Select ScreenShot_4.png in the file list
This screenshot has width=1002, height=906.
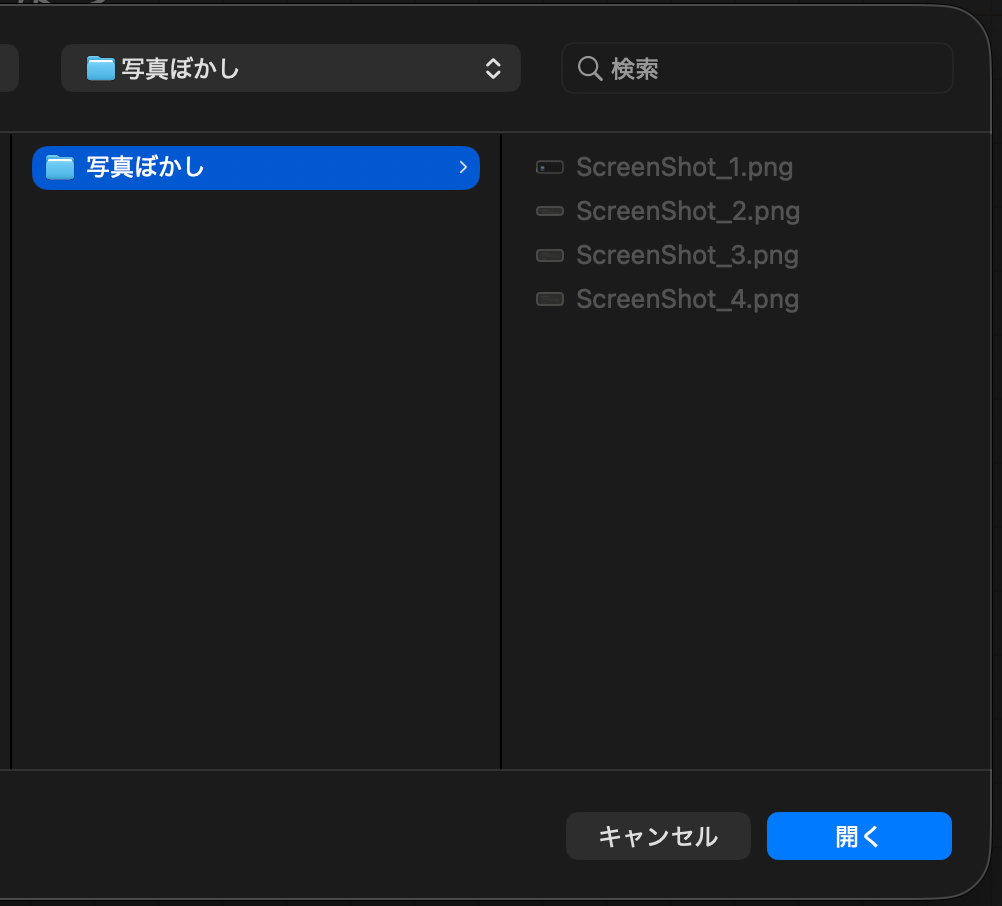[687, 299]
